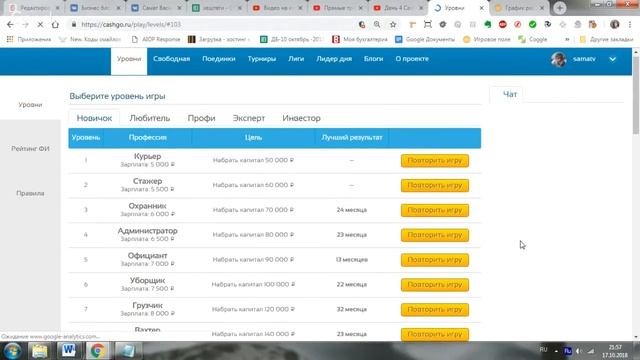Open Рейтинг ФИ in the left sidebar
Image resolution: width=640 pixels, height=360 pixels.
30,149
